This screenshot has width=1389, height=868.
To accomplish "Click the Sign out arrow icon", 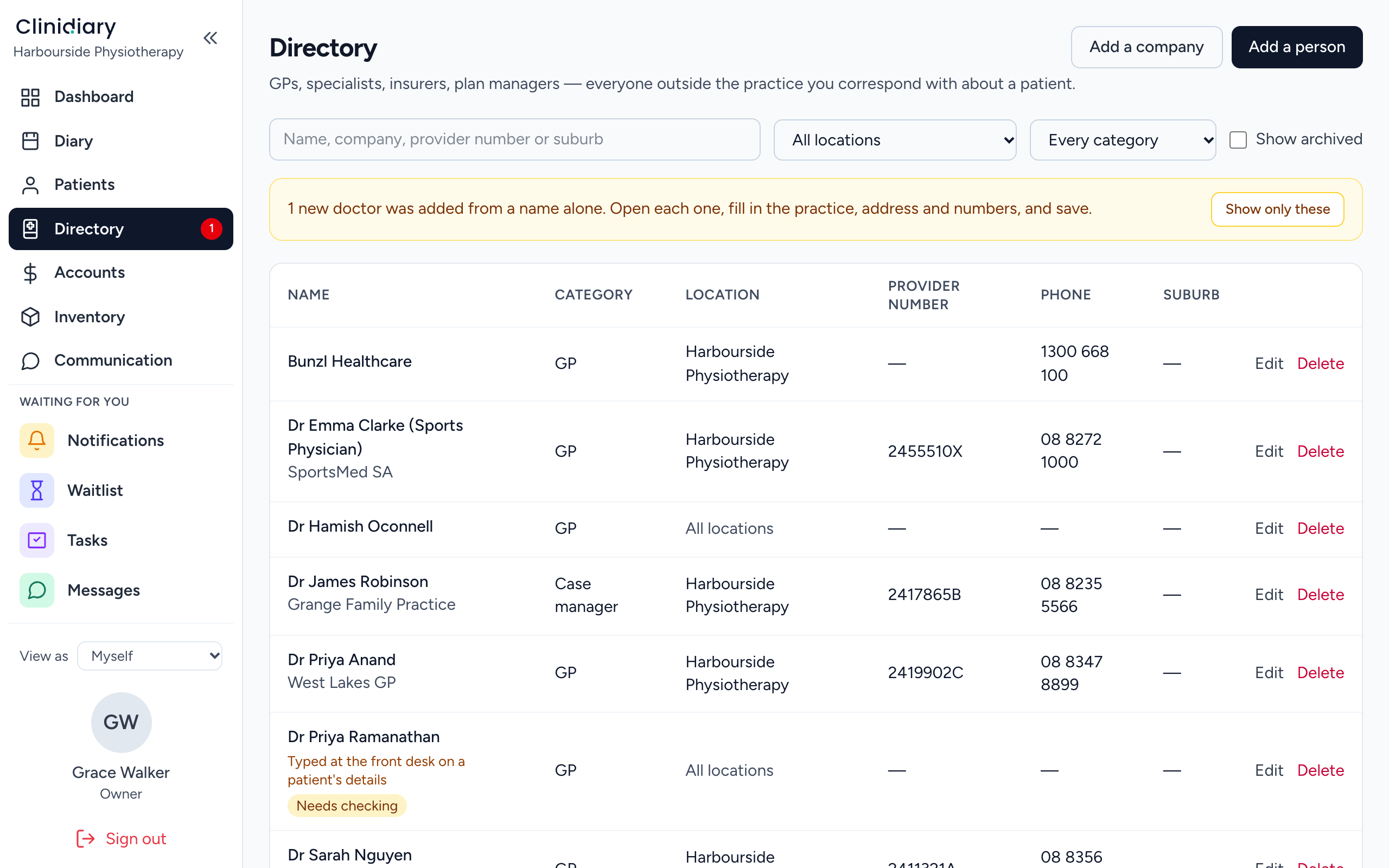I will [x=86, y=839].
